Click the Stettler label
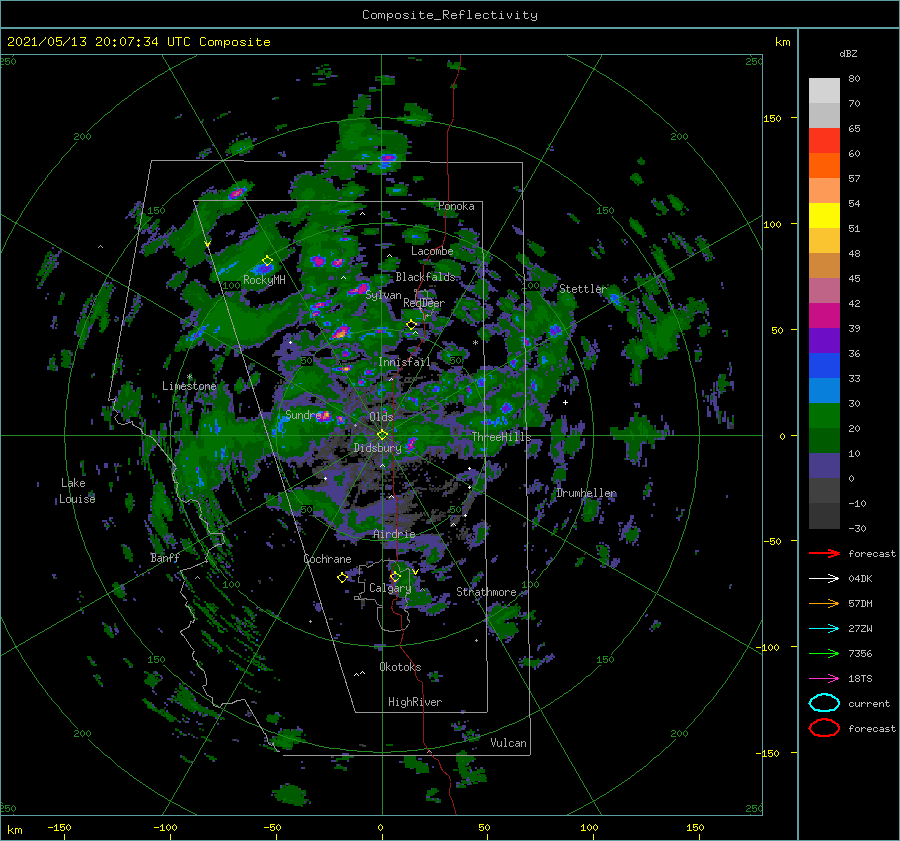This screenshot has height=841, width=900. pyautogui.click(x=583, y=289)
